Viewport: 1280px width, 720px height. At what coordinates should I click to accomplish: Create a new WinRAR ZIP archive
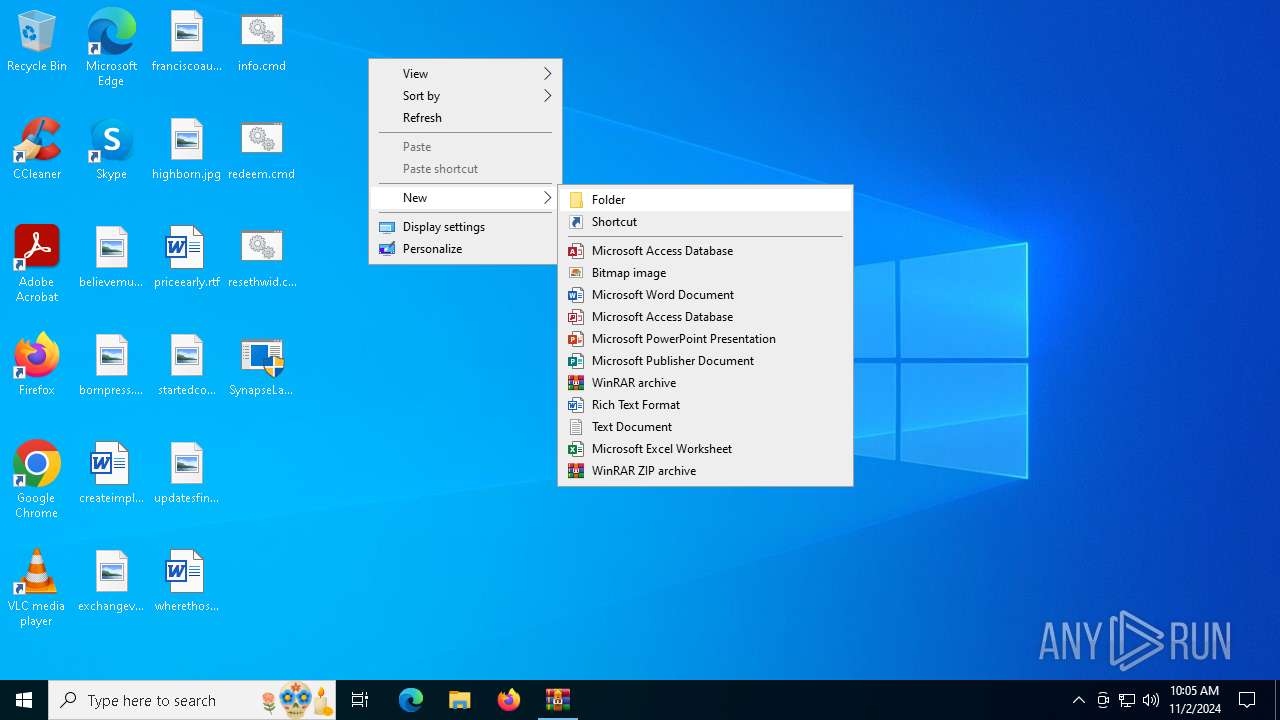pyautogui.click(x=705, y=471)
